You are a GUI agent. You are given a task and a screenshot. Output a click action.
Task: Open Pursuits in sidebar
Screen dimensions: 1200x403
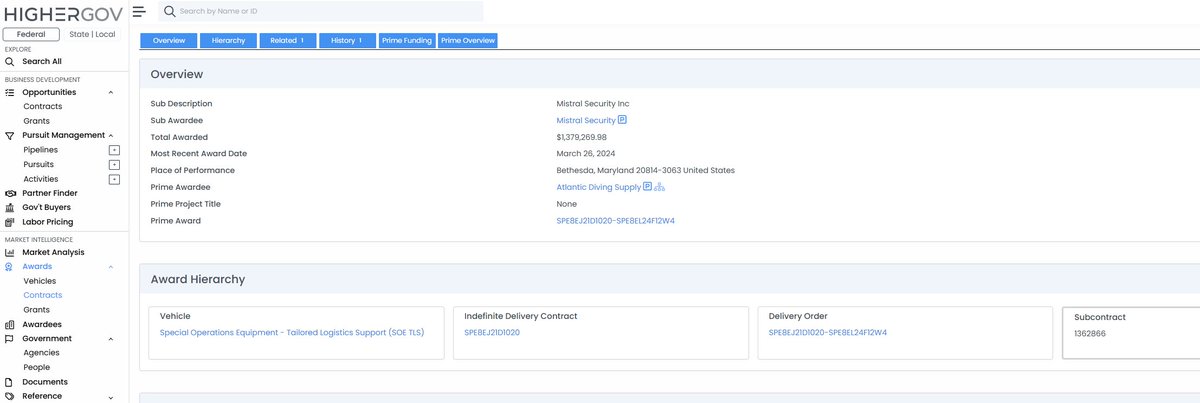point(38,164)
